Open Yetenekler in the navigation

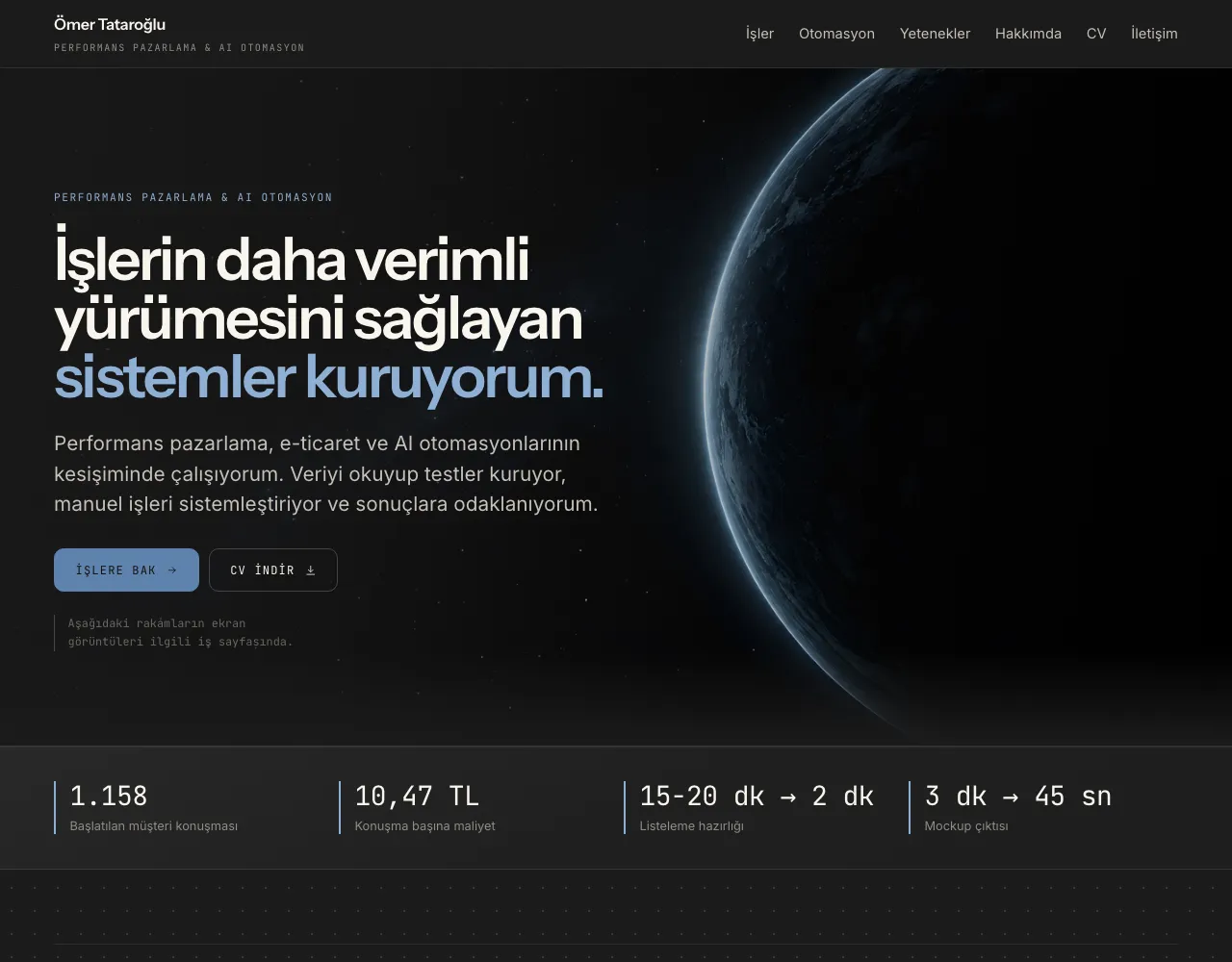935,34
